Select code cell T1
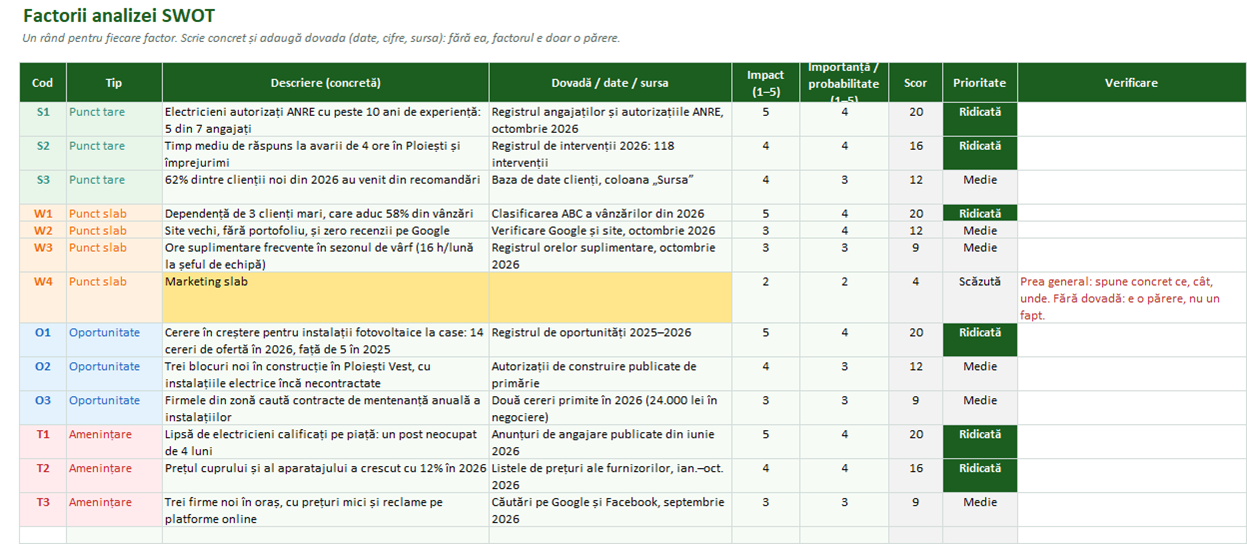This screenshot has width=1247, height=544. click(43, 442)
